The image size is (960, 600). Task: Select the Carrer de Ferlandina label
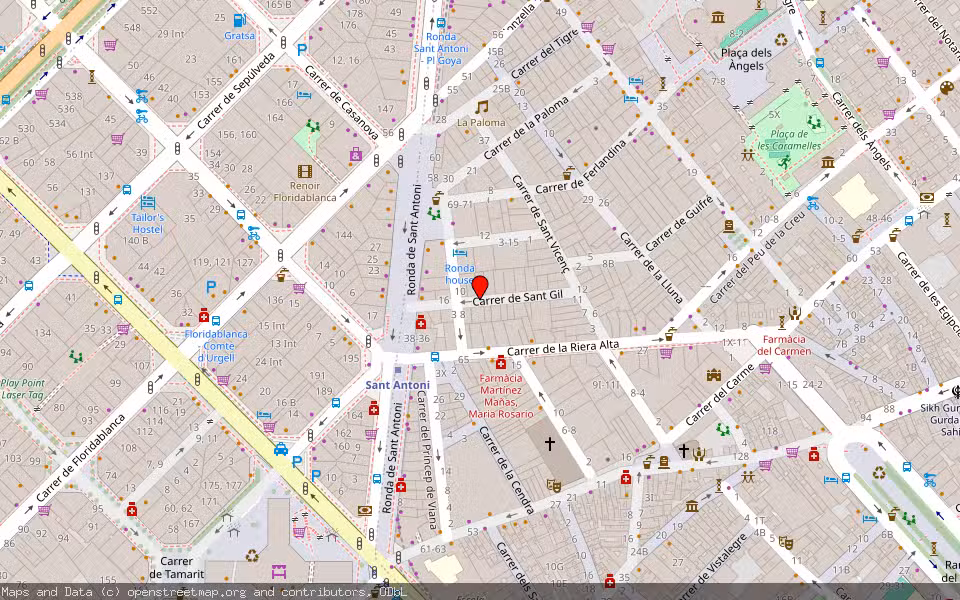(581, 167)
